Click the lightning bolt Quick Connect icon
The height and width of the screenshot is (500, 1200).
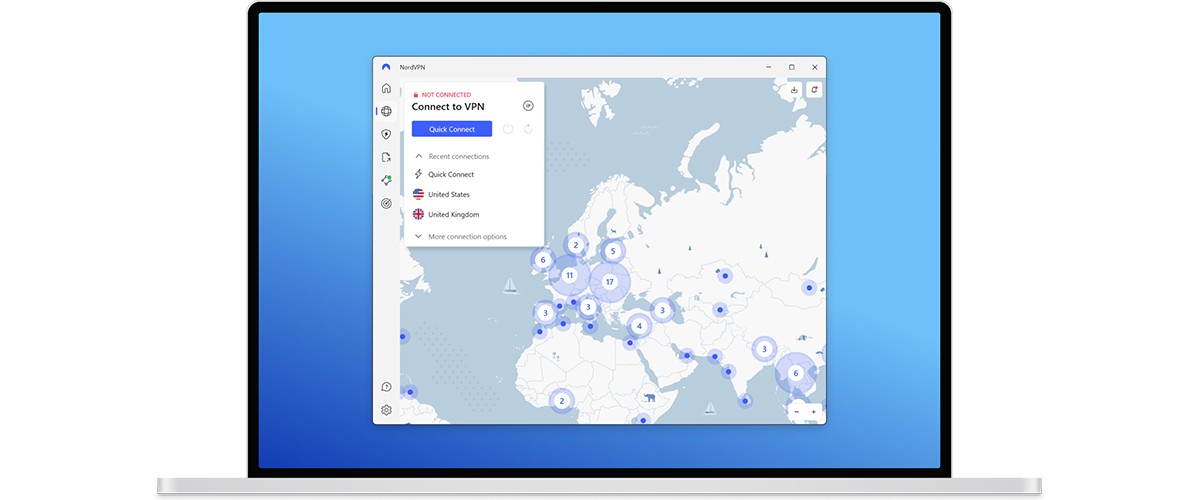[418, 174]
